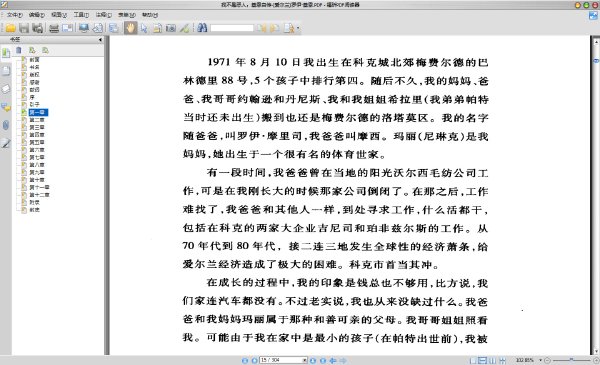Open the Layers panel sidebar icon
The image size is (600, 365).
(x=6, y=89)
